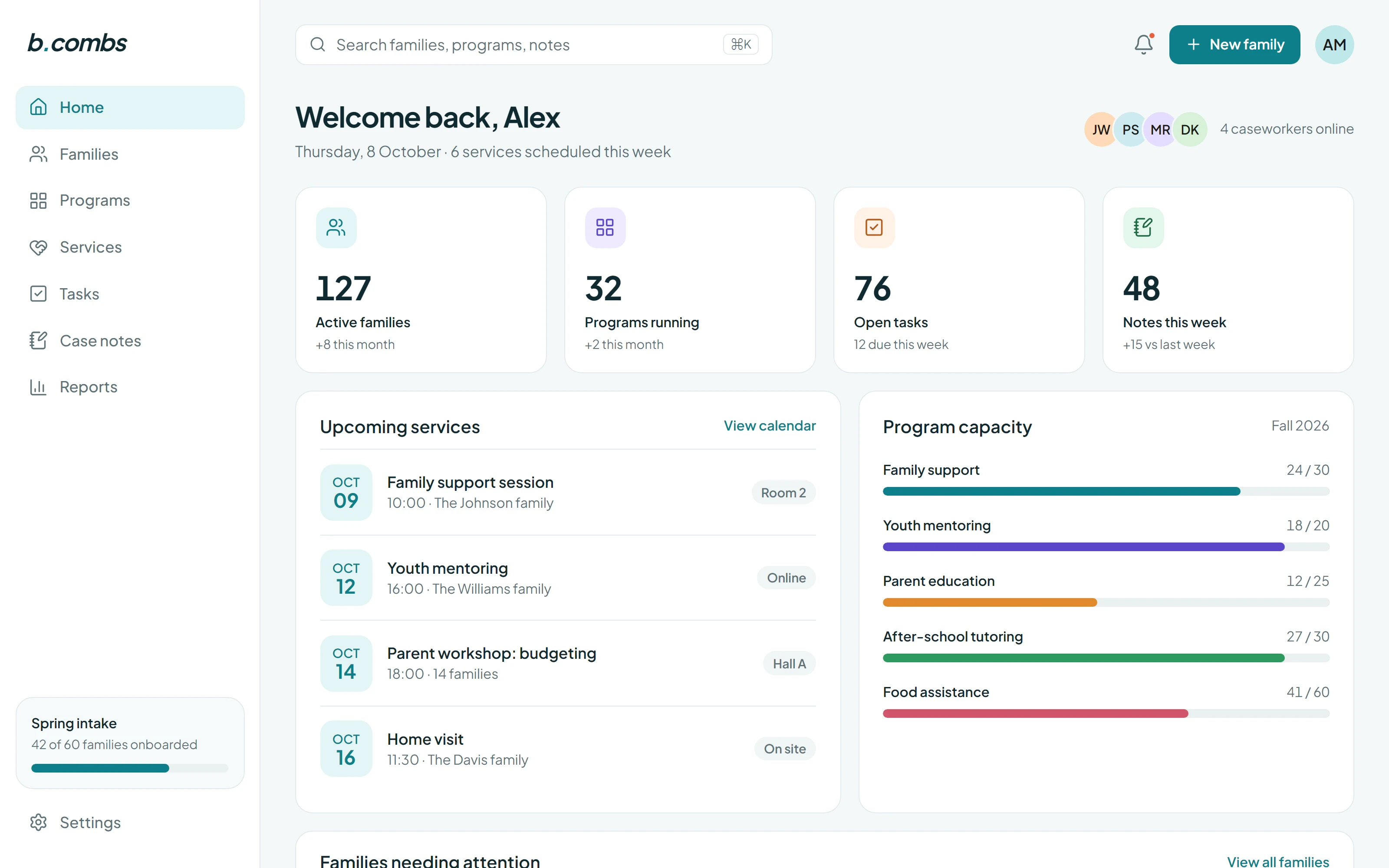Click the Notes this week icon
The image size is (1389, 868).
[1143, 227]
